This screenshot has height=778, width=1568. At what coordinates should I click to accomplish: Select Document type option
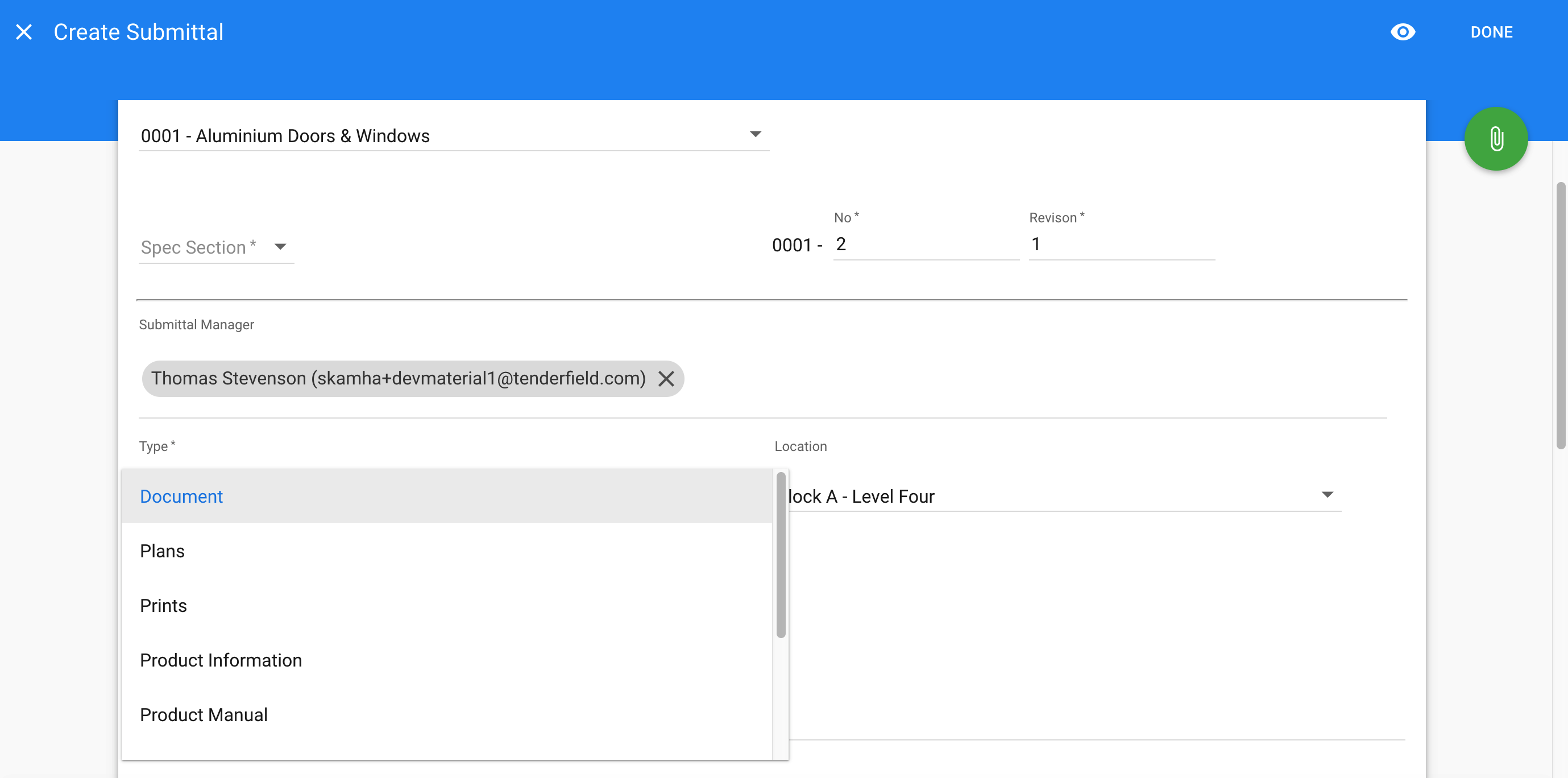447,496
